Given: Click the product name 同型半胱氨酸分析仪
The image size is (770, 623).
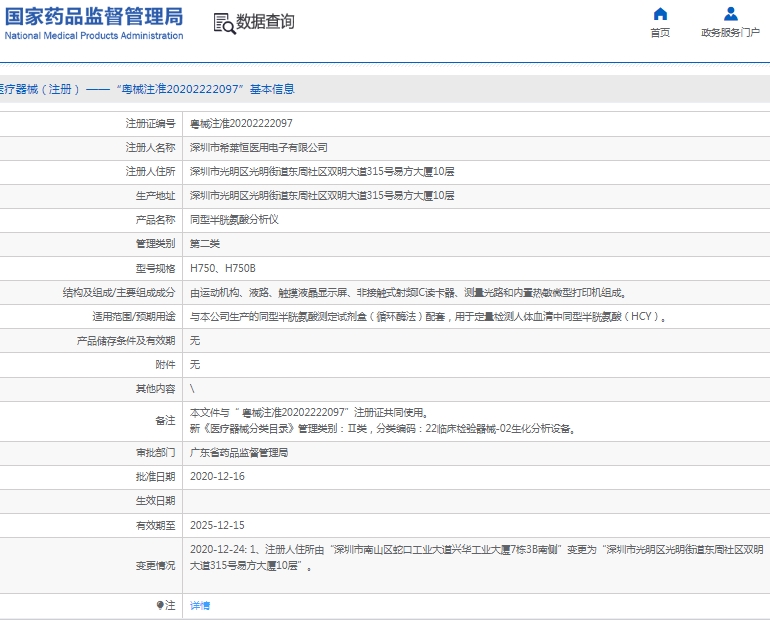Looking at the screenshot, I should coord(235,219).
